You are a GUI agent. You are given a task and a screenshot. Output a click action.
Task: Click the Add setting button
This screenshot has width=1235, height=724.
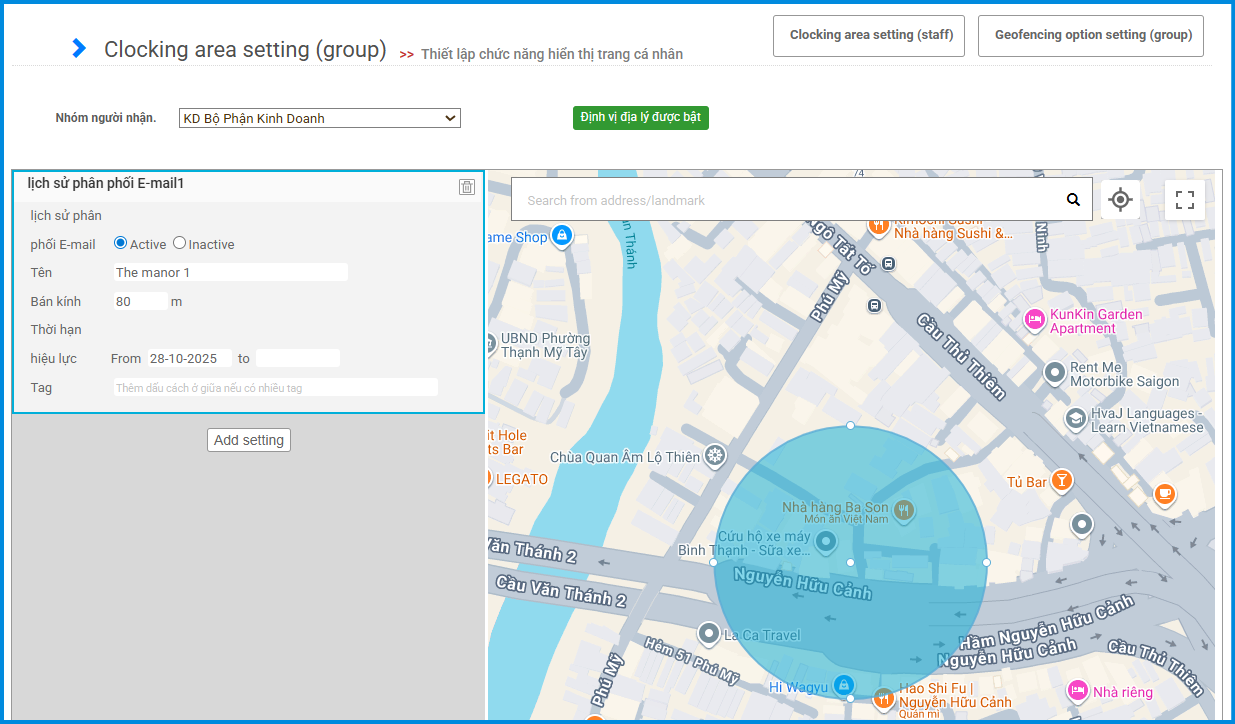pos(249,440)
